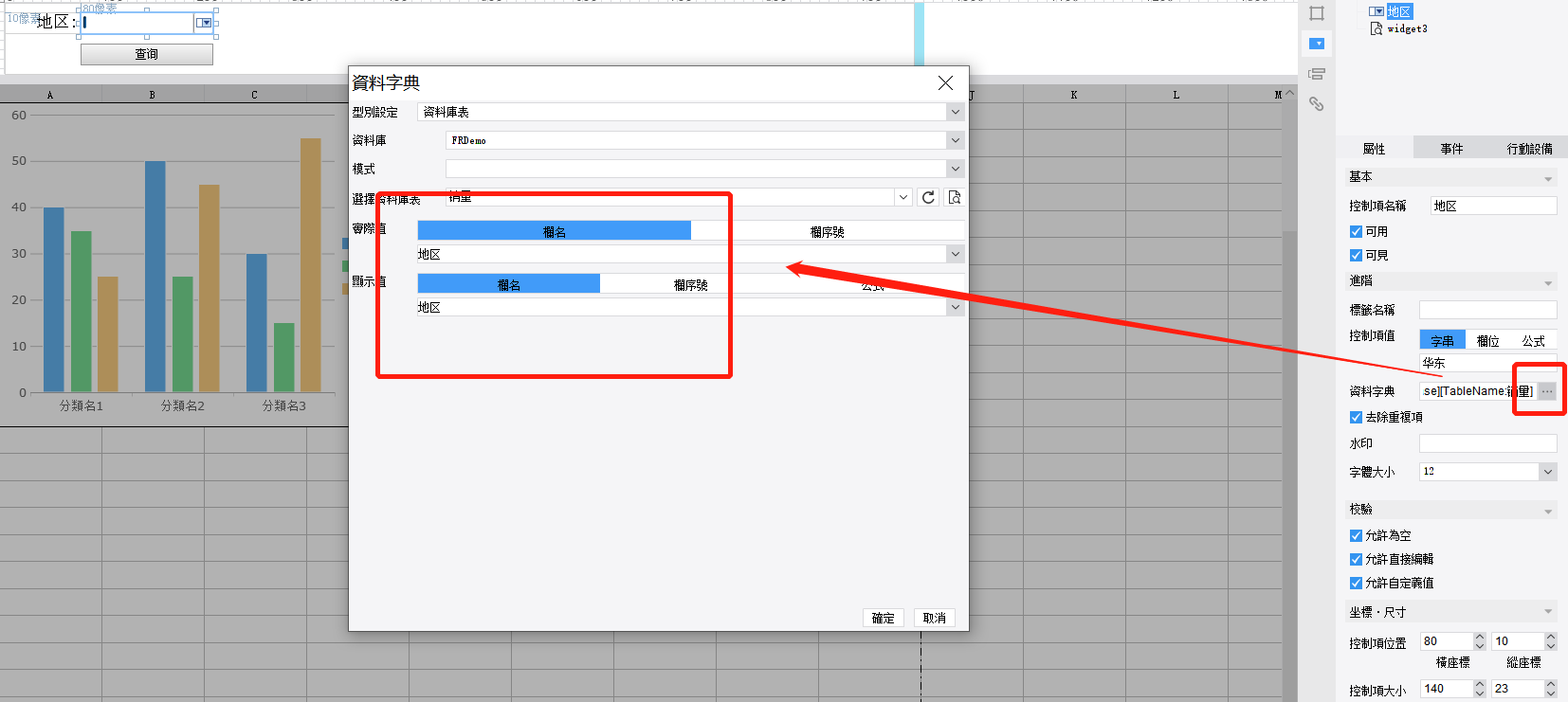Image resolution: width=1568 pixels, height=702 pixels.
Task: Click the hyperlink chain icon in sidebar
Action: pyautogui.click(x=1317, y=104)
